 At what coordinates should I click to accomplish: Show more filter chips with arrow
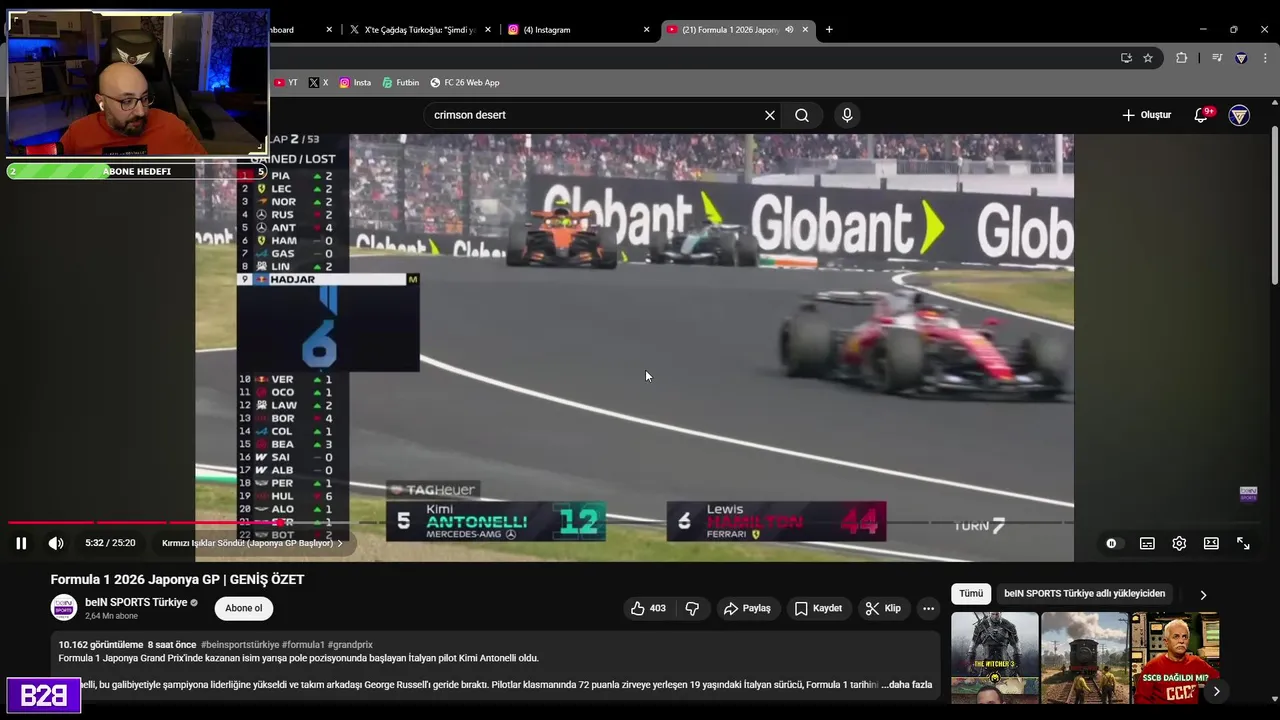[x=1203, y=594]
